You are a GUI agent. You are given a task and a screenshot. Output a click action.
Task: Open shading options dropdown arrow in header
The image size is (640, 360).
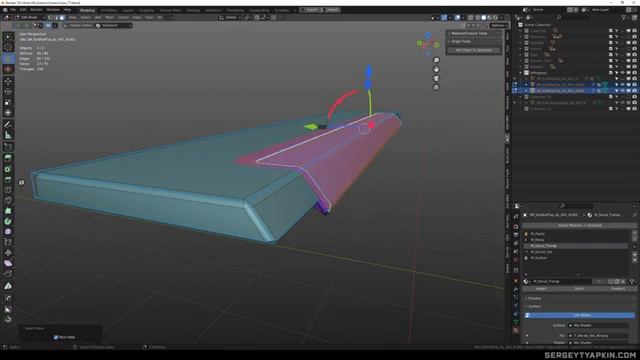click(x=501, y=18)
